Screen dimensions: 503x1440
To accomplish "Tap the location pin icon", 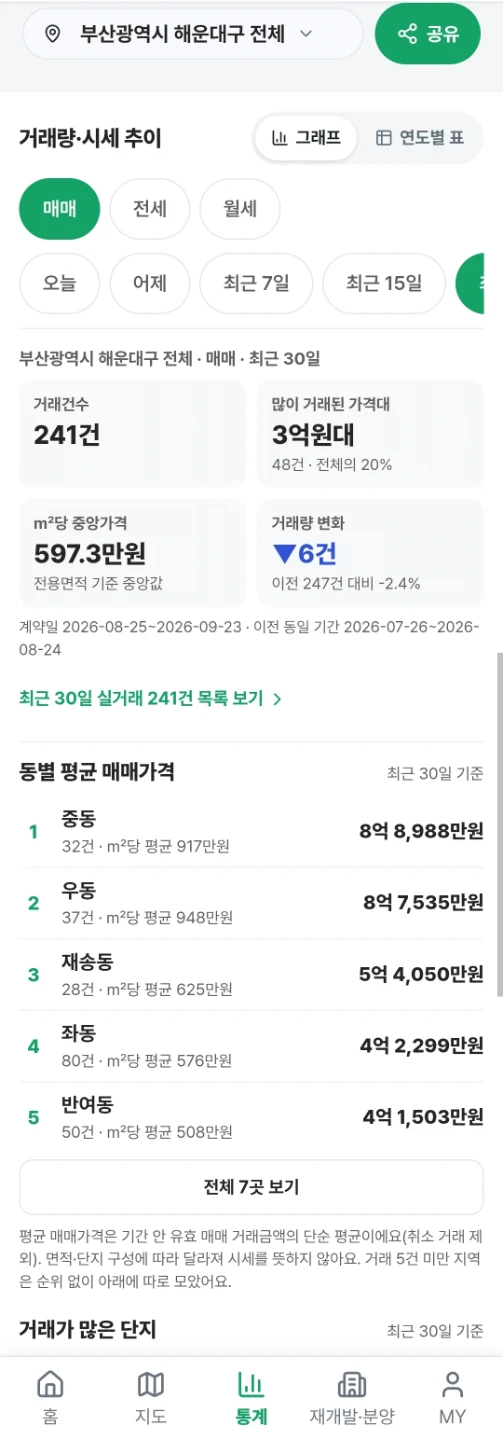I will [x=54, y=34].
